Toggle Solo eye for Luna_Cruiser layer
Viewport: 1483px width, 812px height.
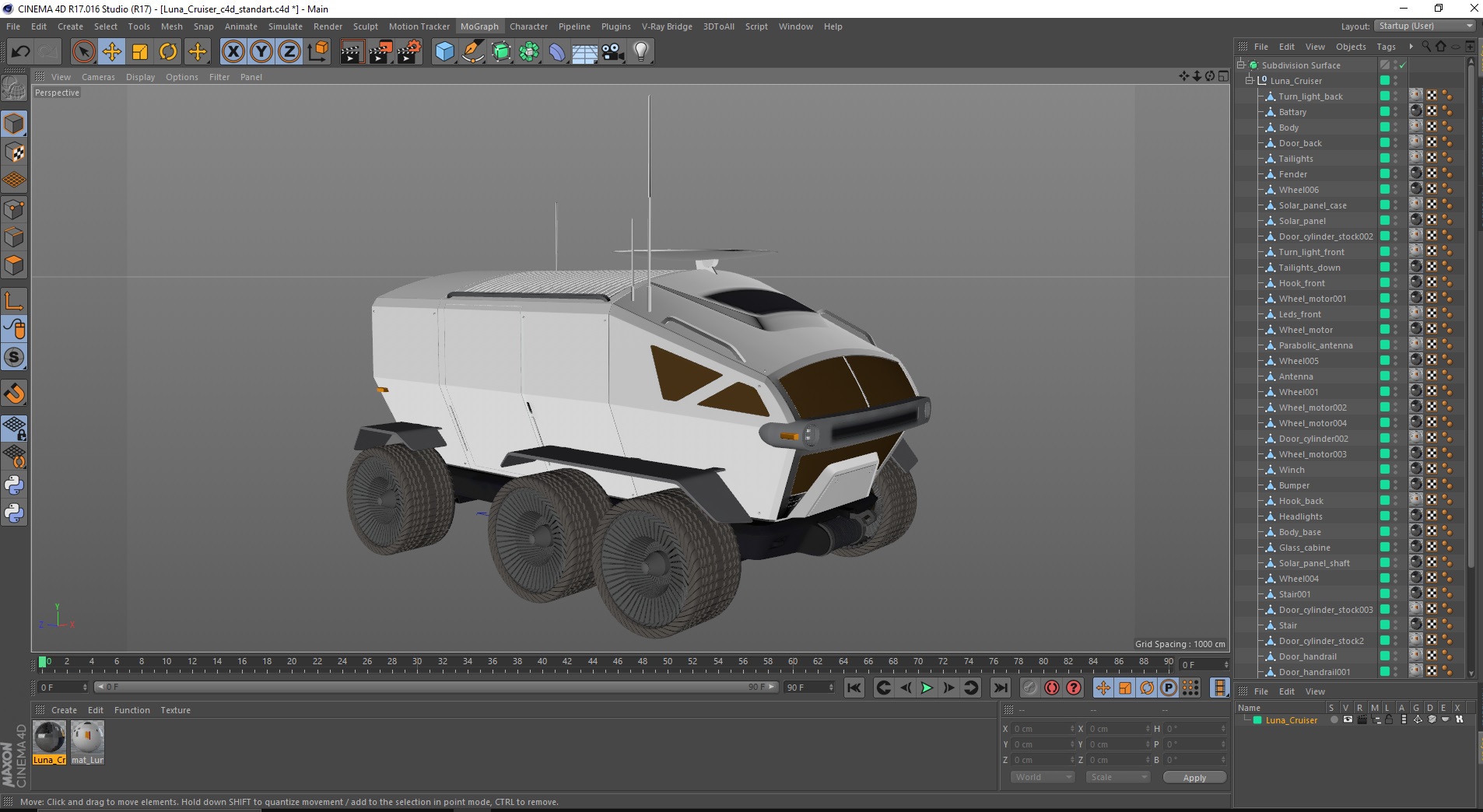click(1348, 720)
